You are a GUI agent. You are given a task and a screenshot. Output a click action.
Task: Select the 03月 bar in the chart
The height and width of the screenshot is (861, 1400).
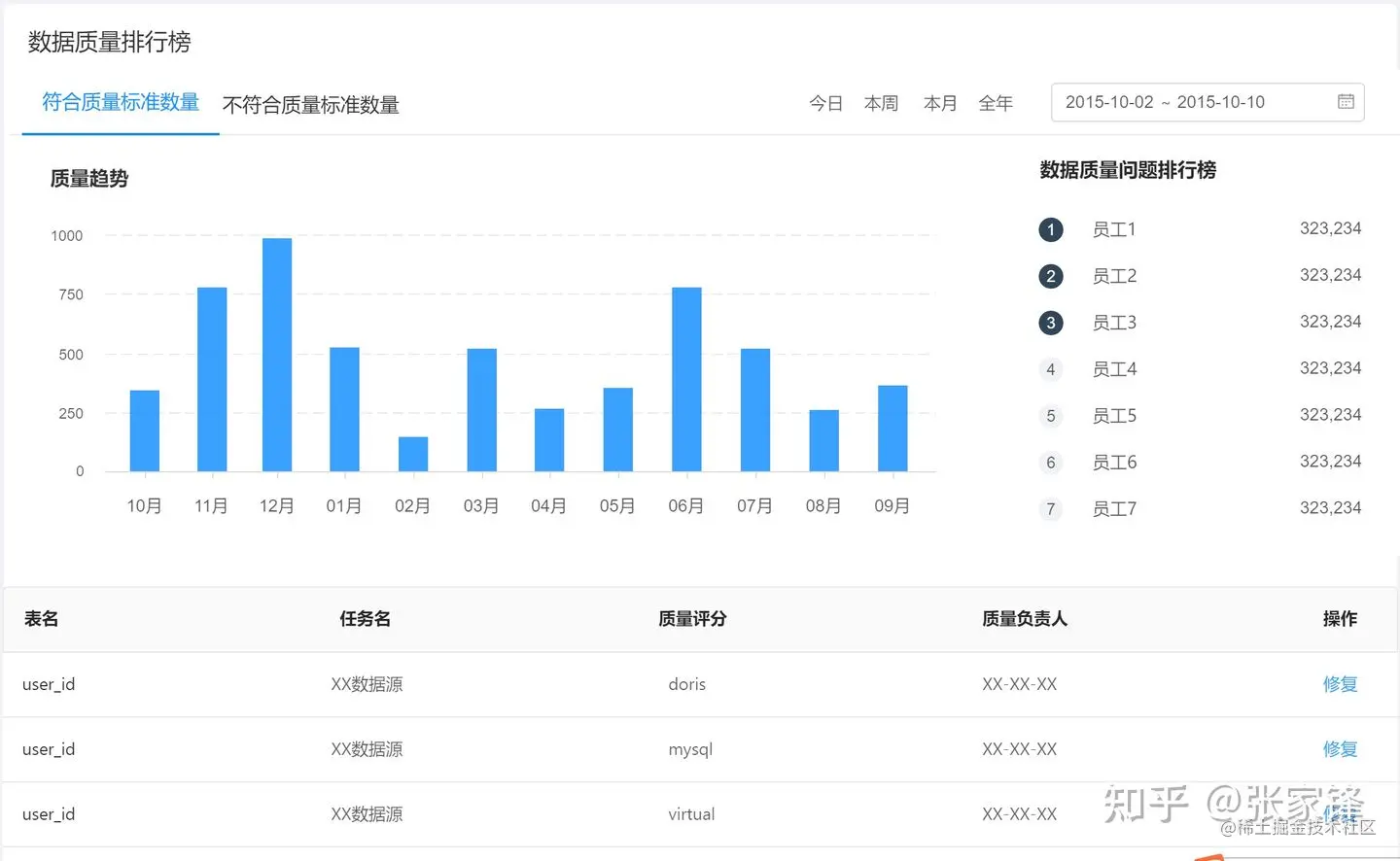[x=481, y=410]
